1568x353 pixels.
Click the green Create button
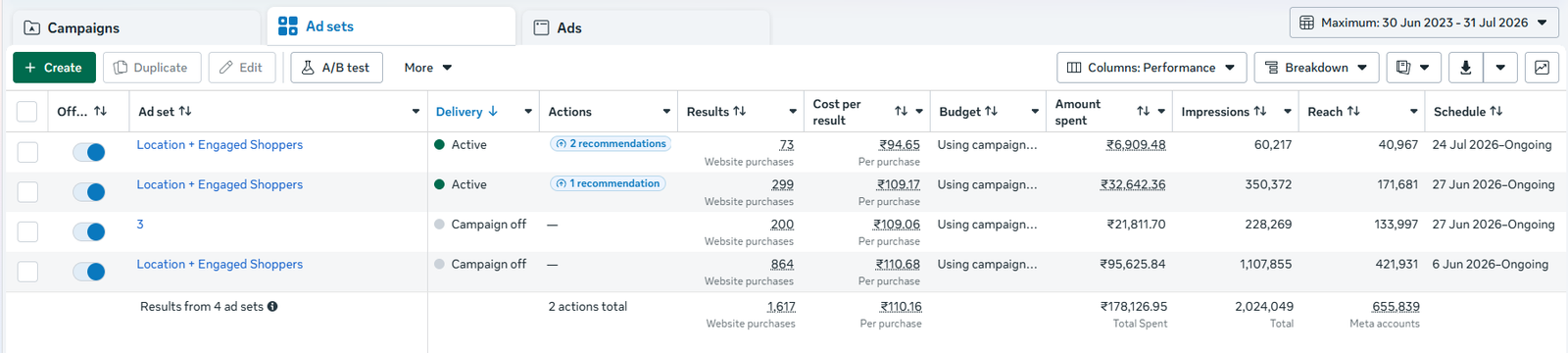pyautogui.click(x=54, y=68)
